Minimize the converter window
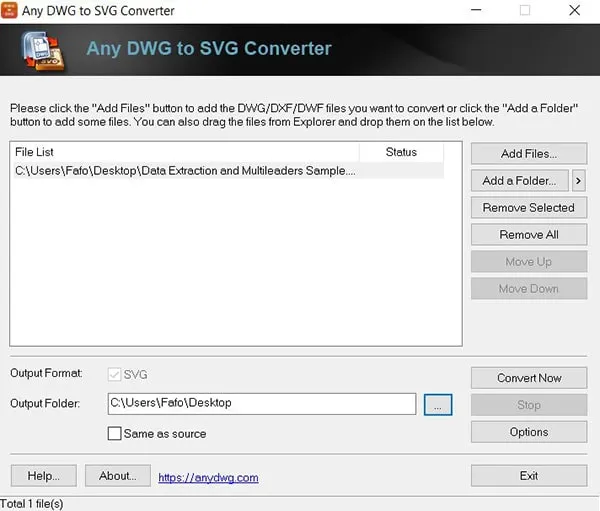The width and height of the screenshot is (600, 511). pos(476,10)
